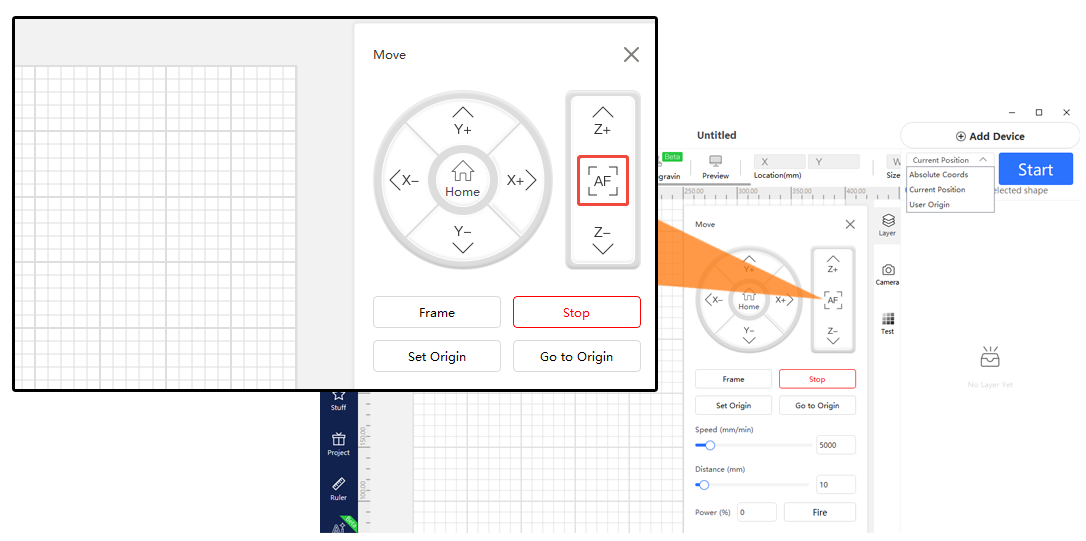
Task: Click Y− arrow in the small Move panel
Action: (x=749, y=335)
